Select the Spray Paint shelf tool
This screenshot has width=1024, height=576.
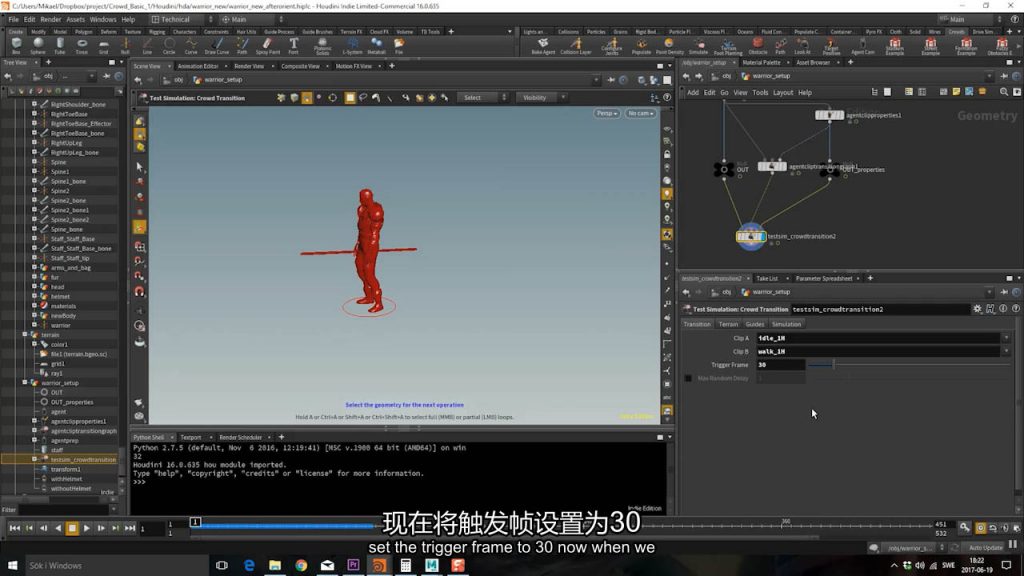click(x=267, y=46)
